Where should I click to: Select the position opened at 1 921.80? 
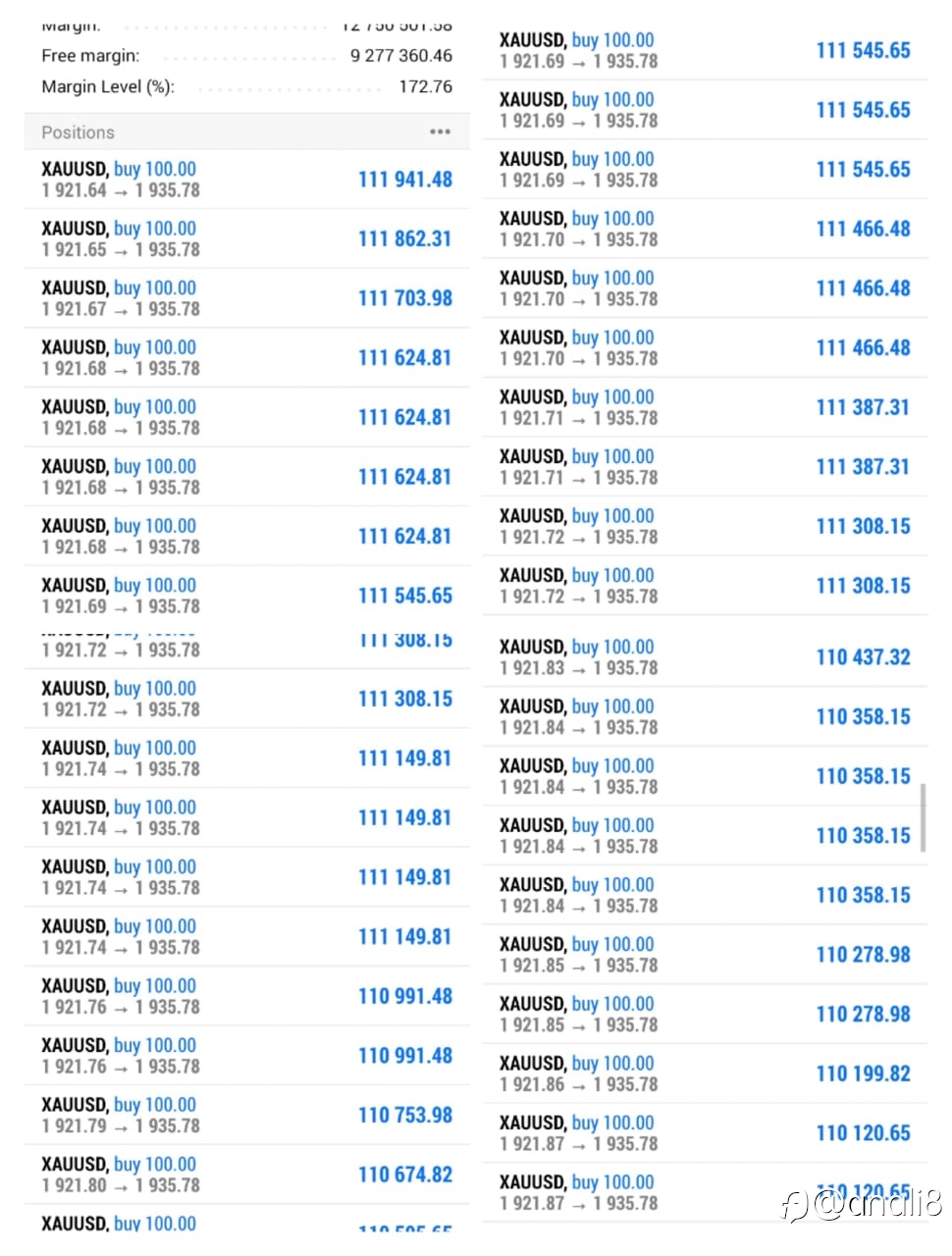[246, 1175]
